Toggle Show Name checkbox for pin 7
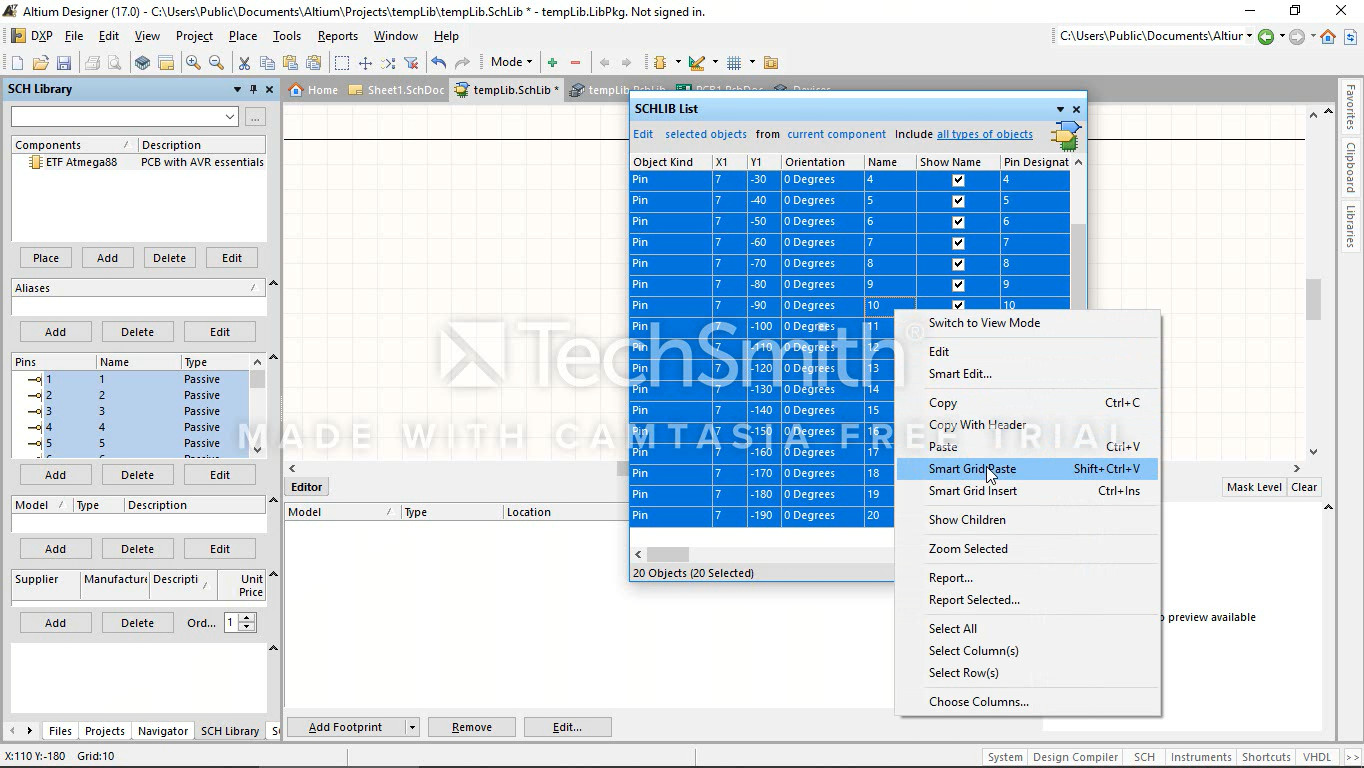Viewport: 1364px width, 768px height. coord(958,243)
